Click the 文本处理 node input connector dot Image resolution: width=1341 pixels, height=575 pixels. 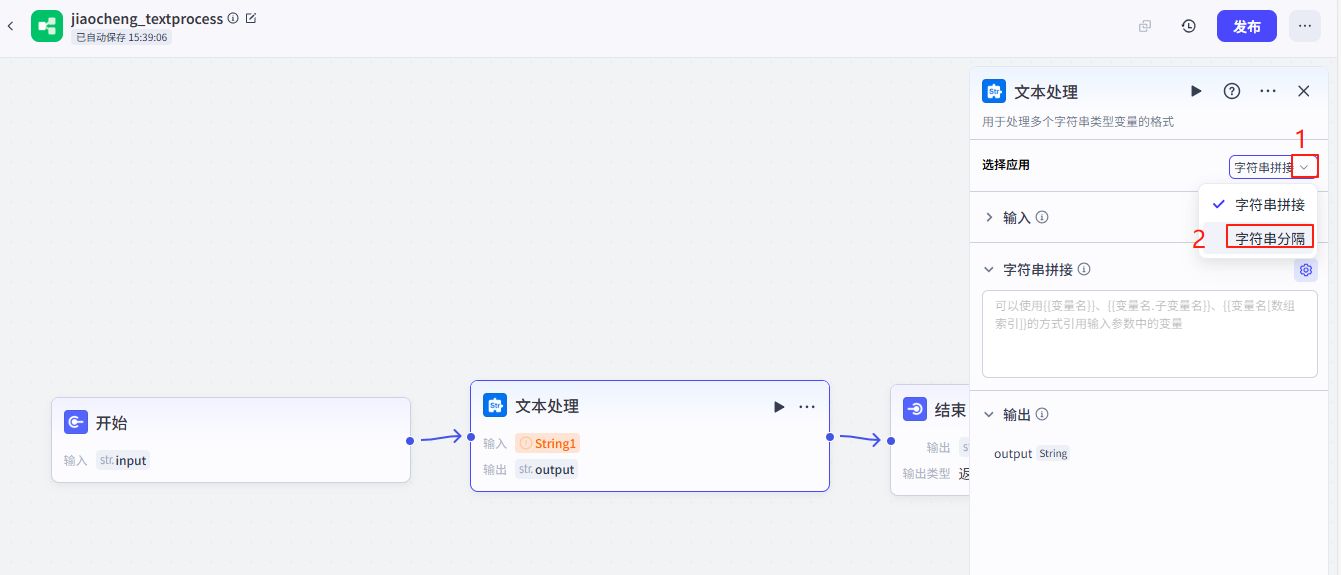click(x=470, y=436)
